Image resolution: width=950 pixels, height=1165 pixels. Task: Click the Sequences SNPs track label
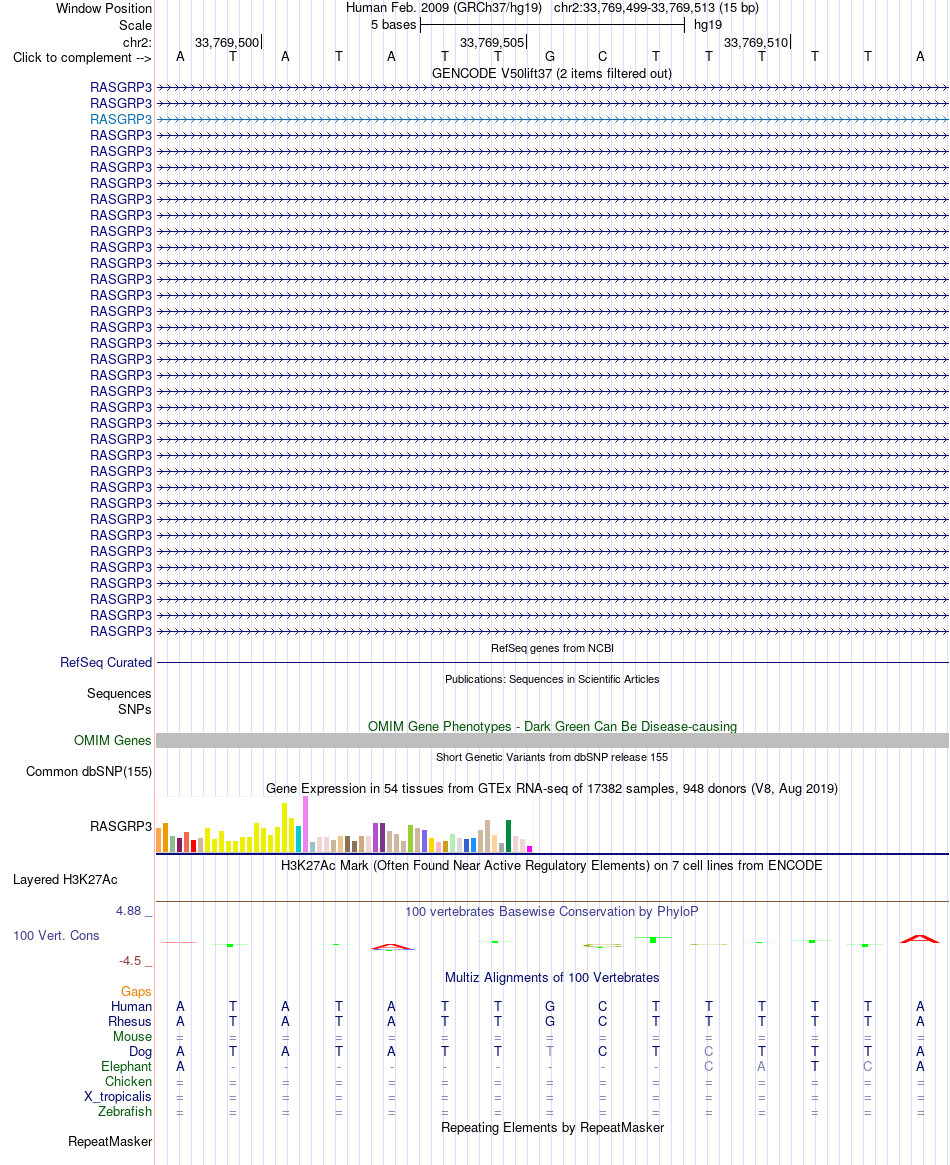[x=119, y=701]
